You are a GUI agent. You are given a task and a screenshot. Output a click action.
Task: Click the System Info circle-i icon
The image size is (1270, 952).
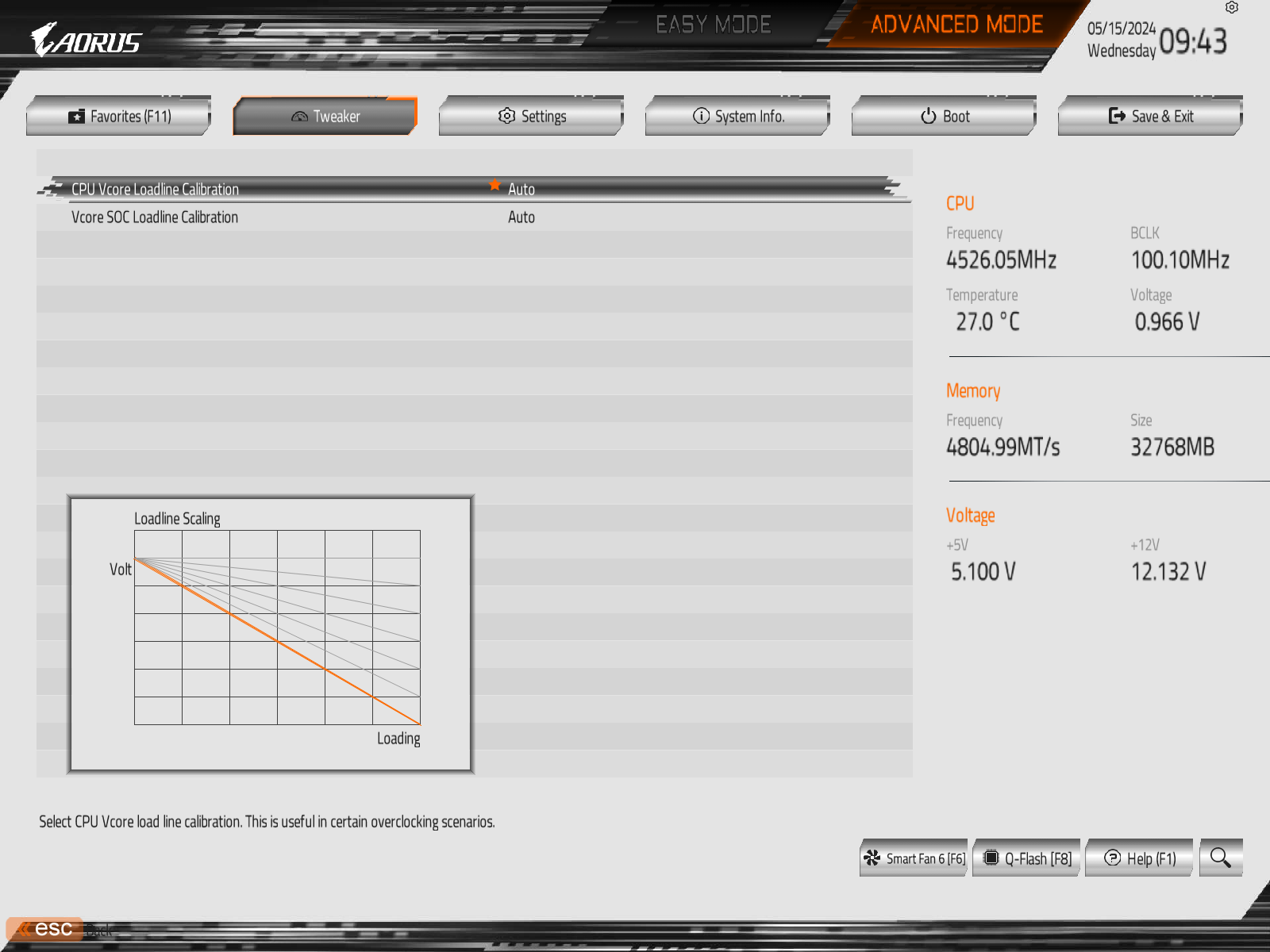701,116
